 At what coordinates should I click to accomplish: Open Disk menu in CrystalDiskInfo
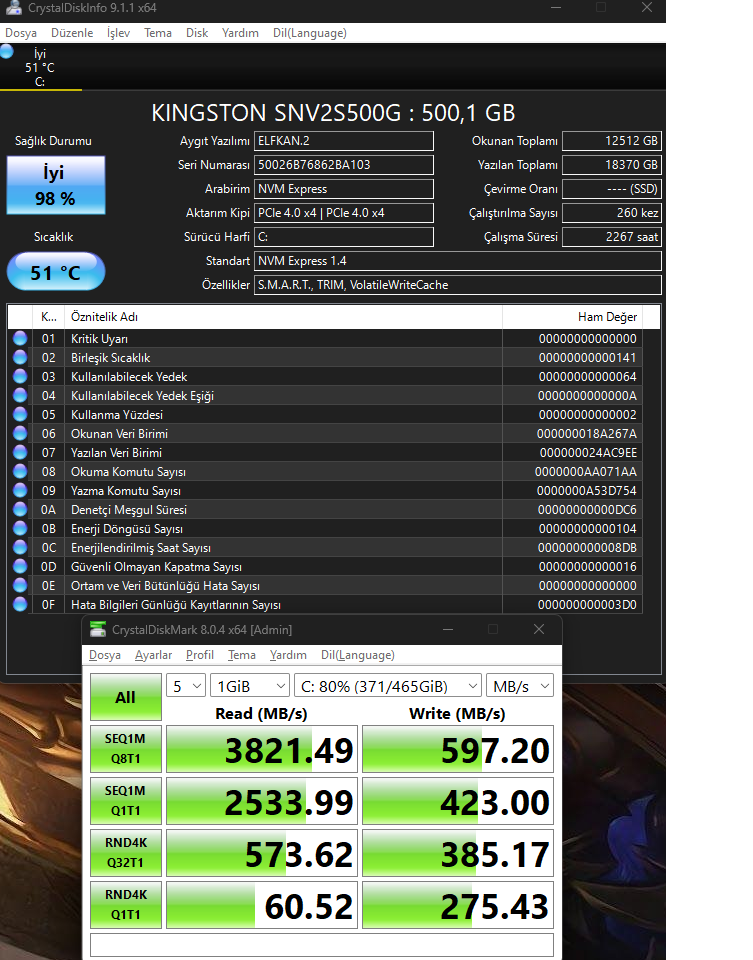[197, 33]
